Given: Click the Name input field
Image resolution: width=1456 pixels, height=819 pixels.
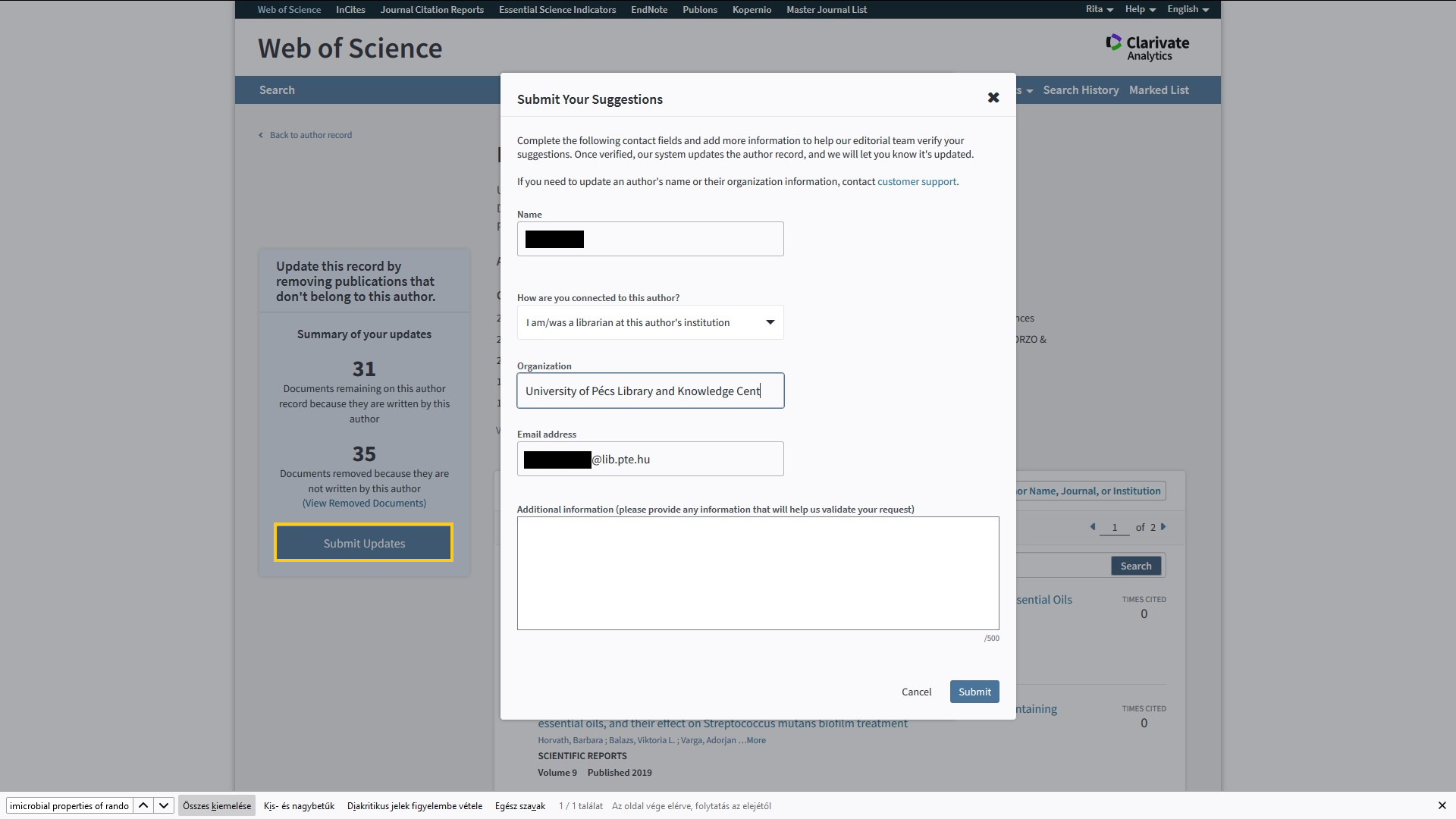Looking at the screenshot, I should [x=650, y=239].
